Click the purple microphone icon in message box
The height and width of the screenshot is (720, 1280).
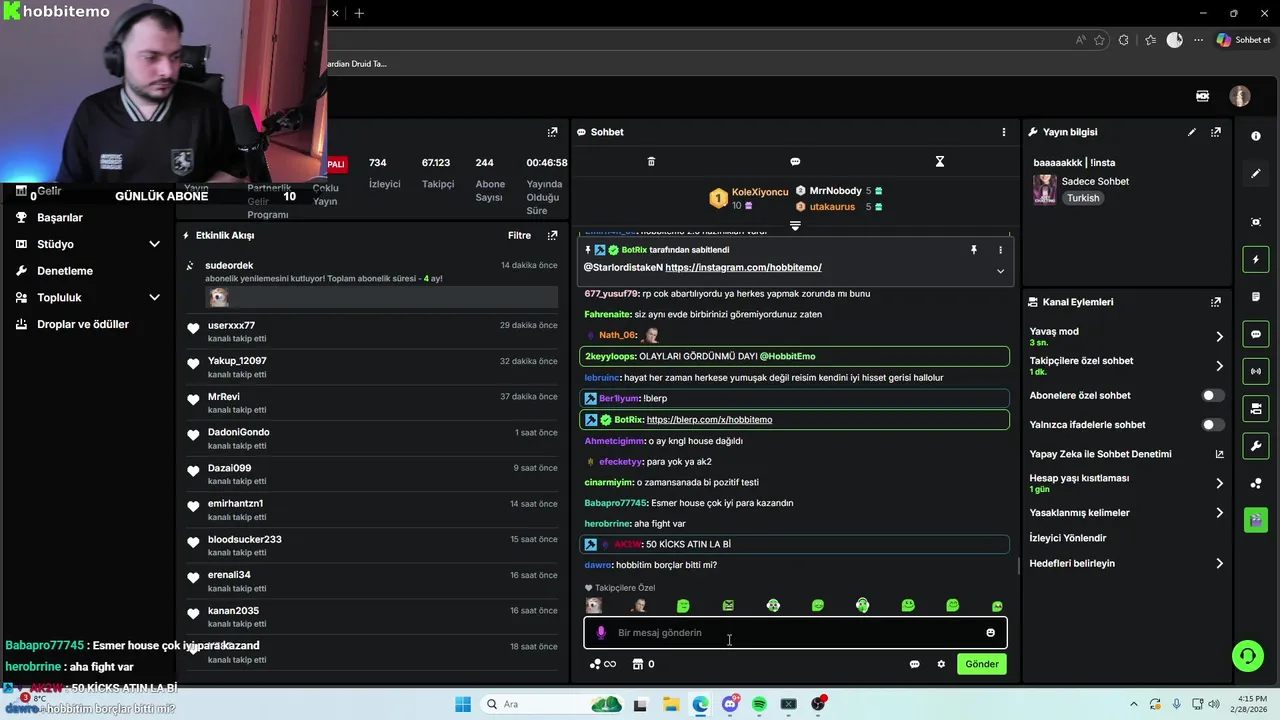click(601, 633)
